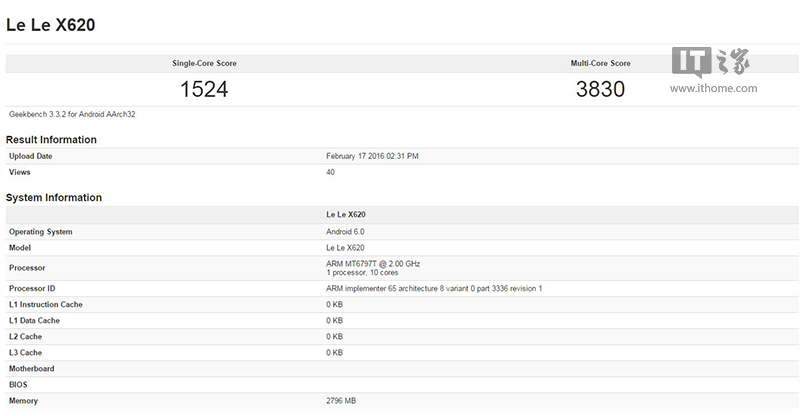Screen dimensions: 800x416
Task: Select the bold 'Le Le X620' column header
Action: click(346, 214)
